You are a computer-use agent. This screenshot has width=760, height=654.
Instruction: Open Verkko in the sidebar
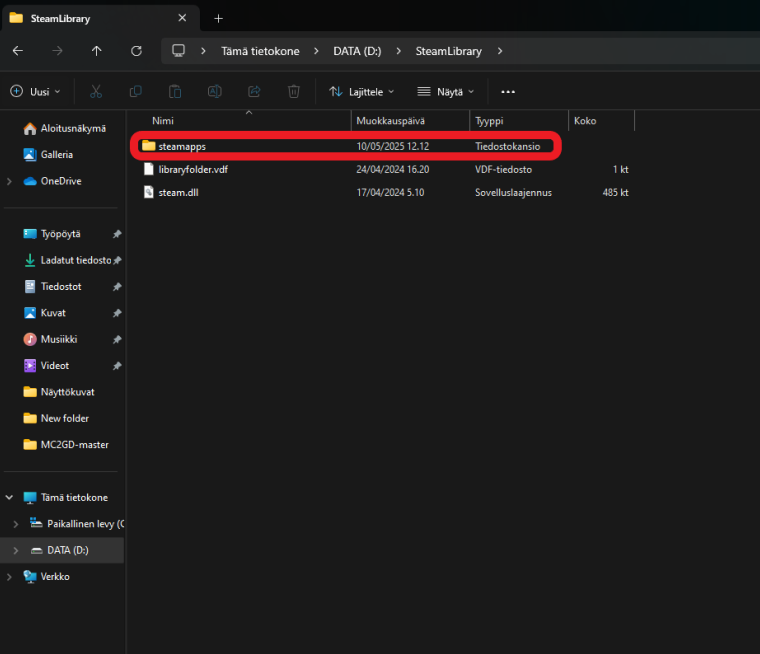coord(47,576)
